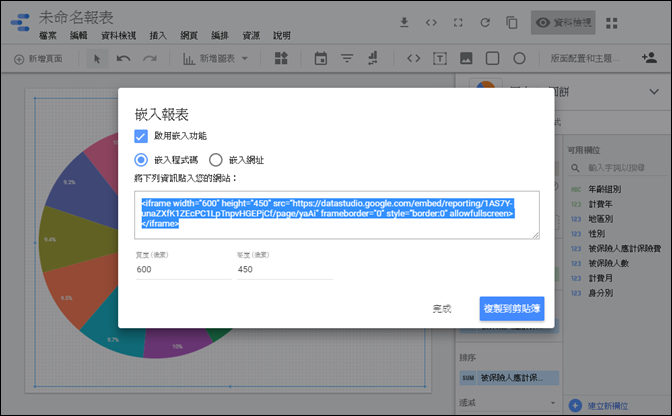Click the width field showing 600
Viewport: 672px width, 416px height.
(183, 269)
